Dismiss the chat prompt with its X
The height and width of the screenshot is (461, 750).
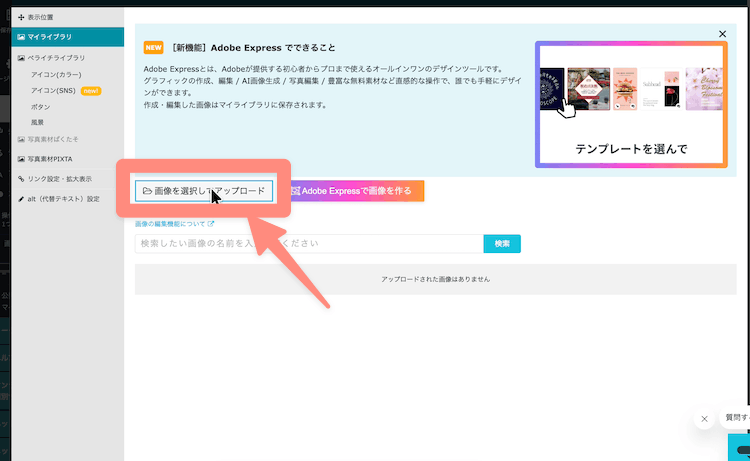704,419
